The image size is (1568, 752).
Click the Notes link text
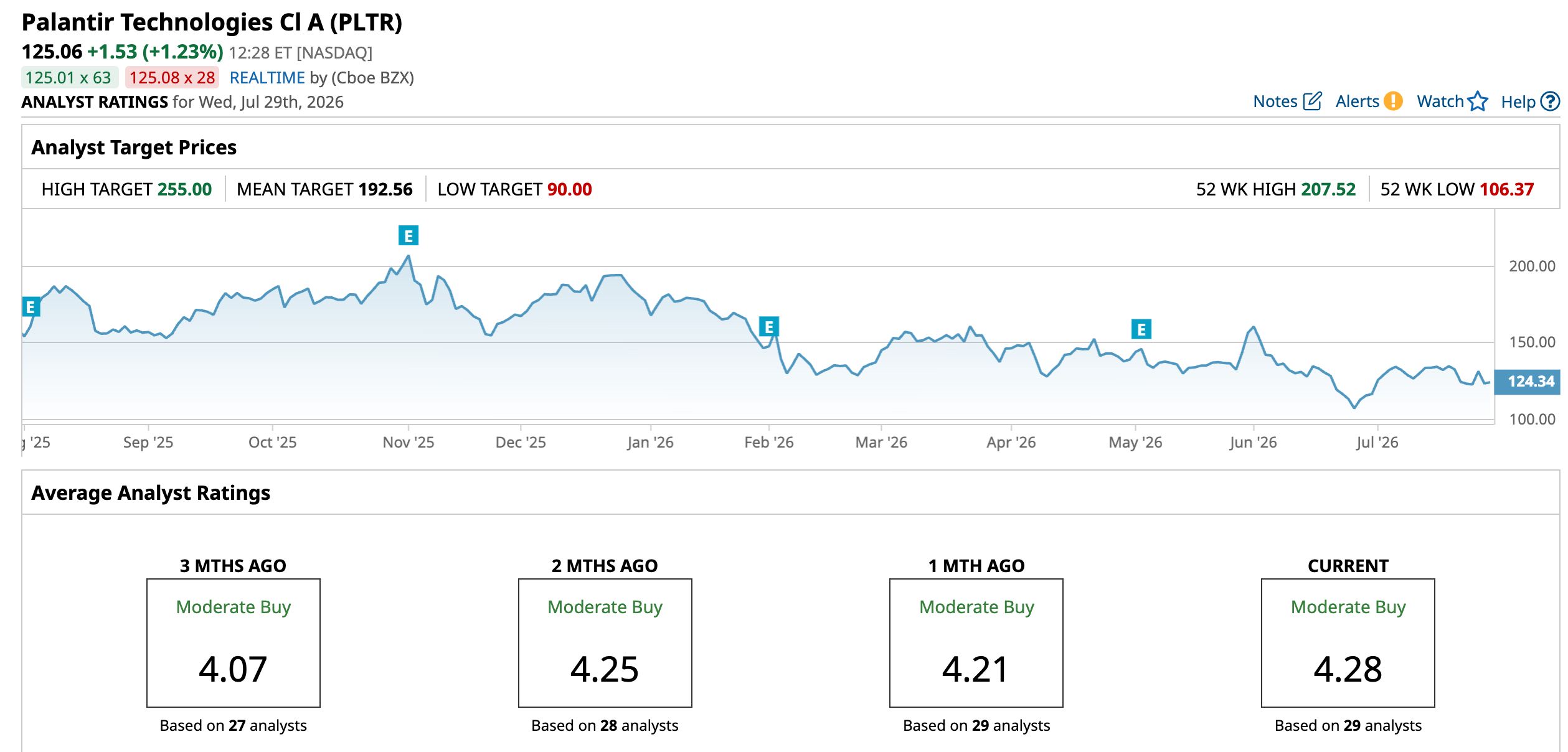point(1275,101)
